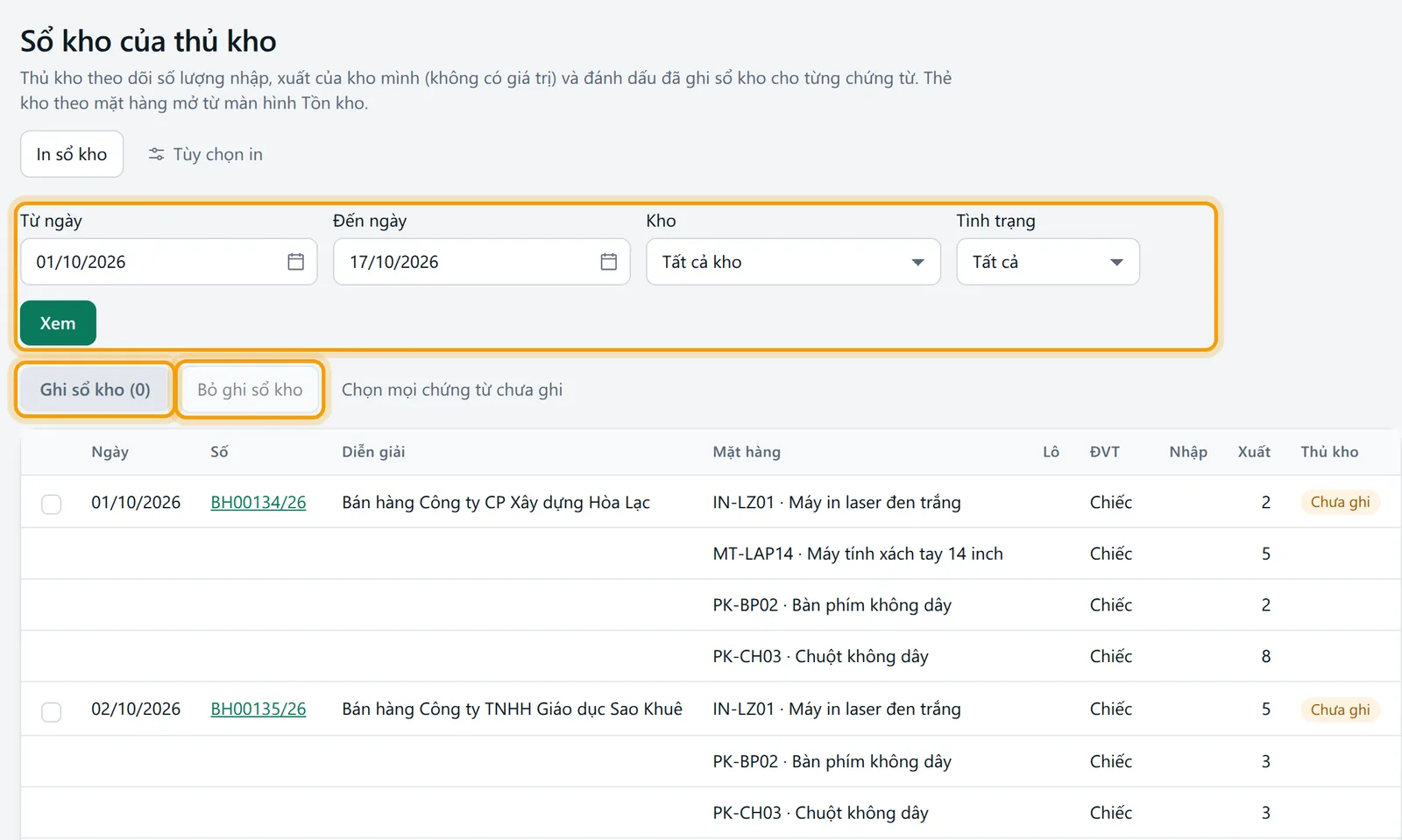Expand the Tình trạng Tất cả dropdown
This screenshot has height=840, width=1402.
point(1048,262)
